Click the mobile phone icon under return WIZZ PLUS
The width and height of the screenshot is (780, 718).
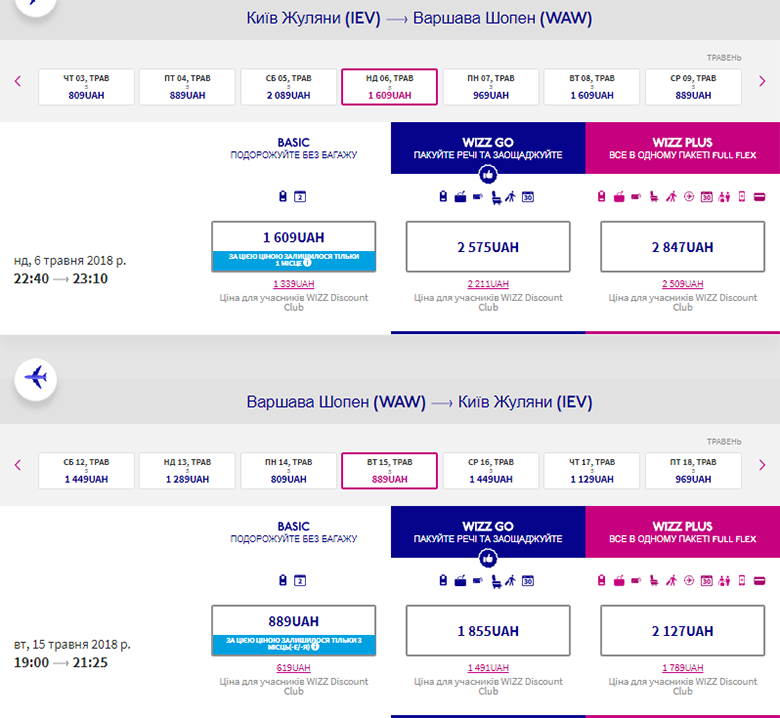click(x=742, y=580)
